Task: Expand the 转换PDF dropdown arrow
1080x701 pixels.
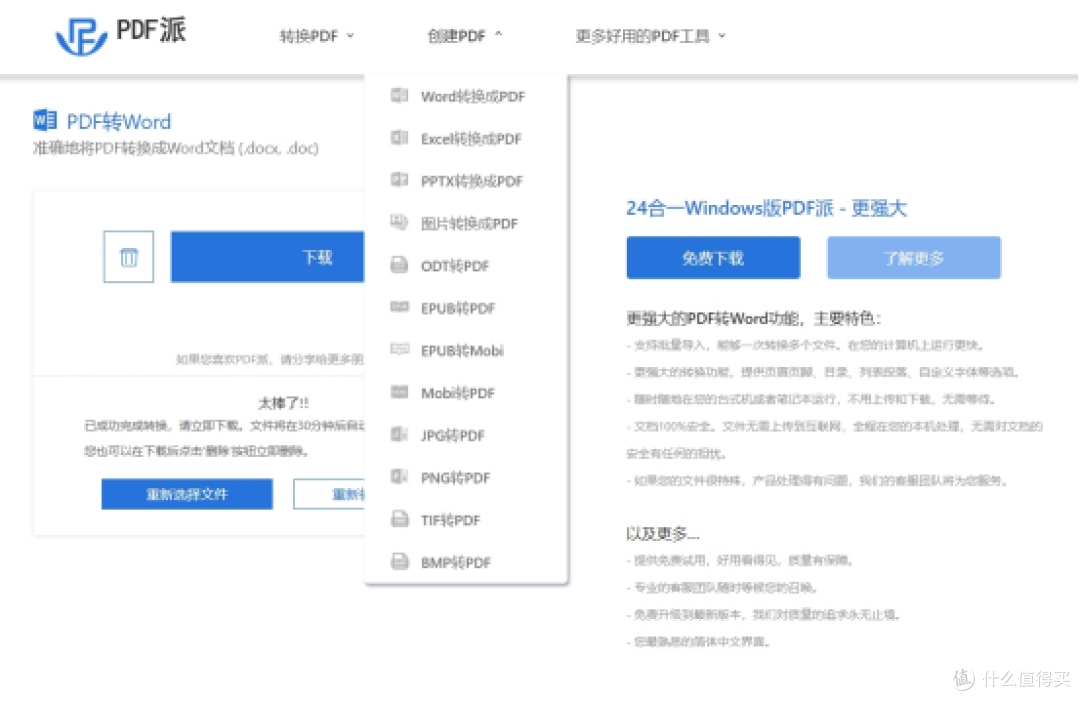Action: click(350, 36)
